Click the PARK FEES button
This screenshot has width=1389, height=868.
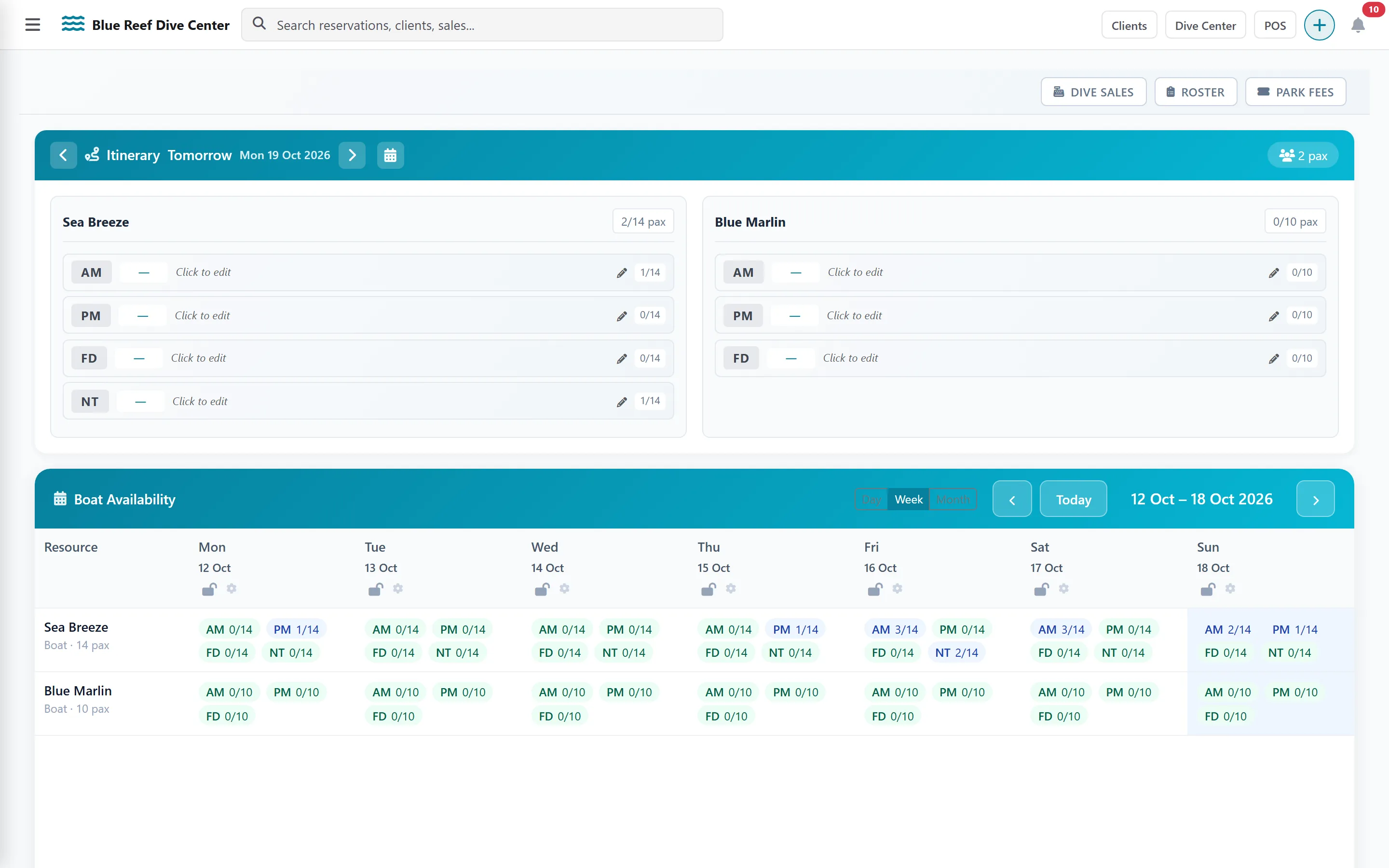1295,92
